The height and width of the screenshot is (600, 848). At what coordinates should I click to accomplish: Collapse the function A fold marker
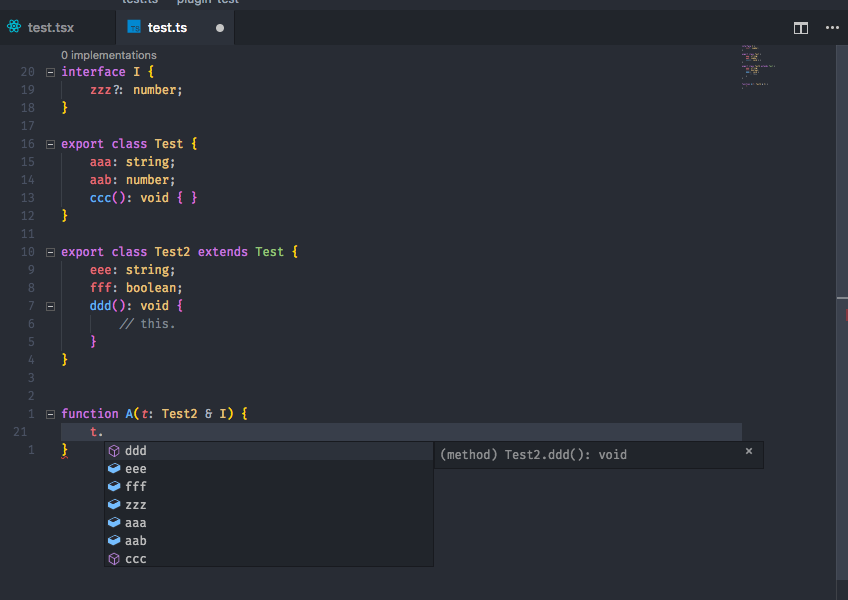tap(50, 414)
